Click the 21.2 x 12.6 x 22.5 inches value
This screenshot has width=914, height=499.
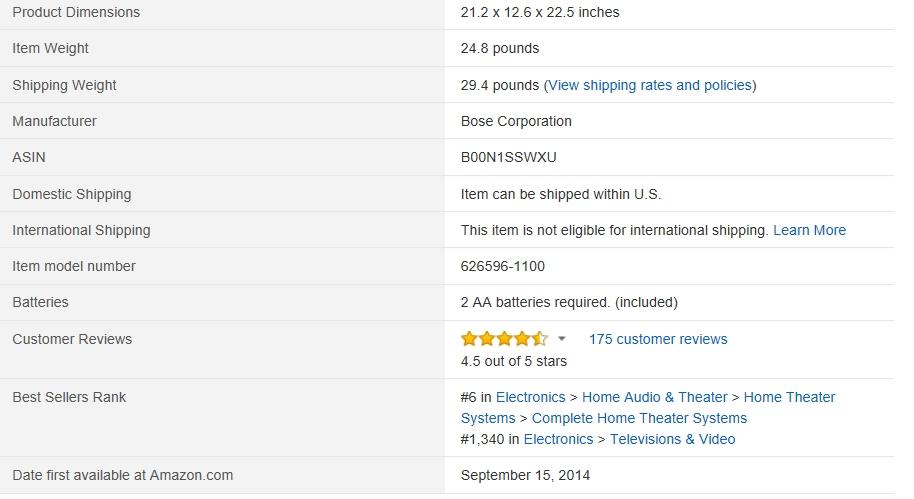540,12
